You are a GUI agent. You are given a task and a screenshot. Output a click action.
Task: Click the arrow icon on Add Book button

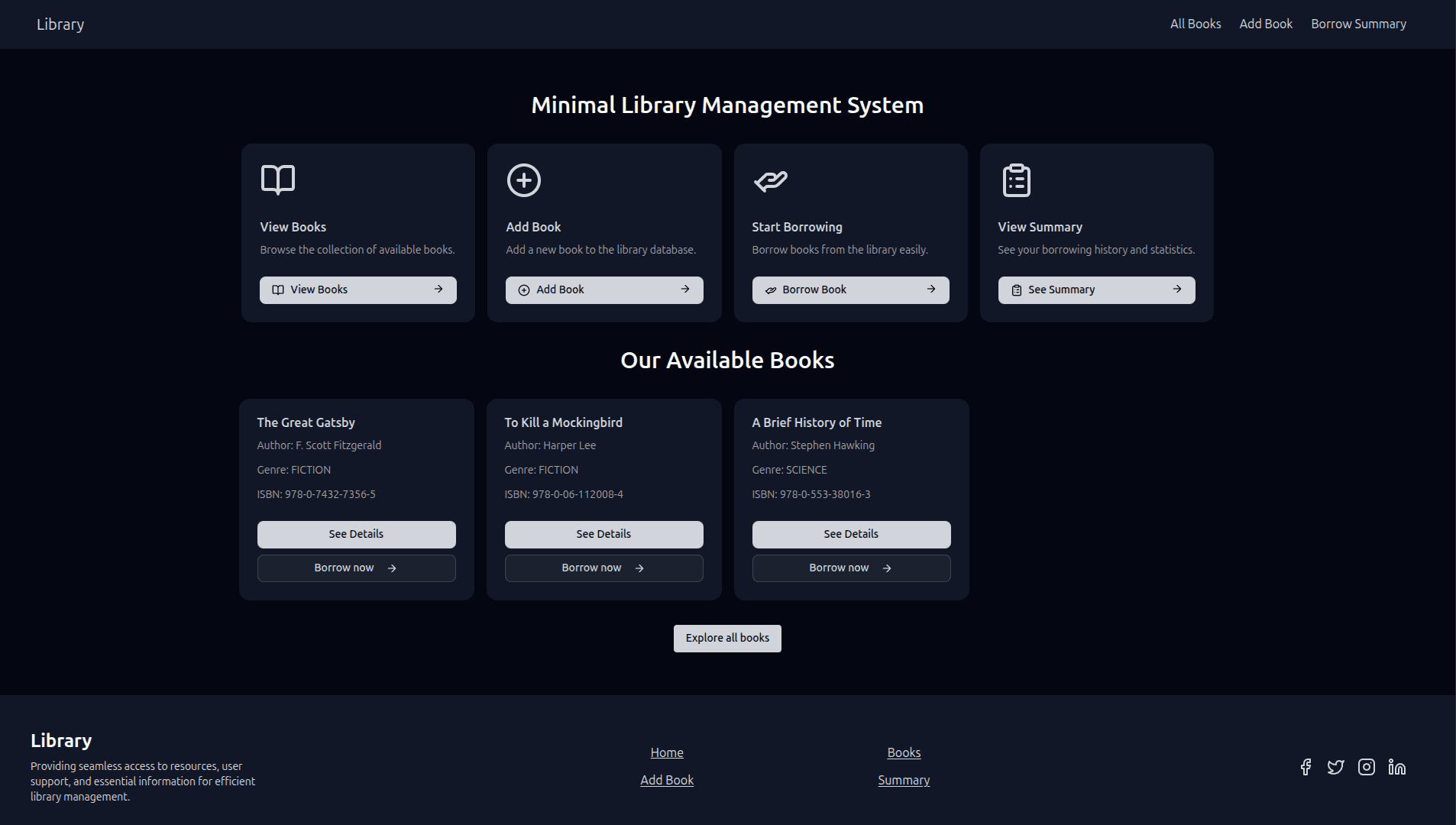point(685,290)
